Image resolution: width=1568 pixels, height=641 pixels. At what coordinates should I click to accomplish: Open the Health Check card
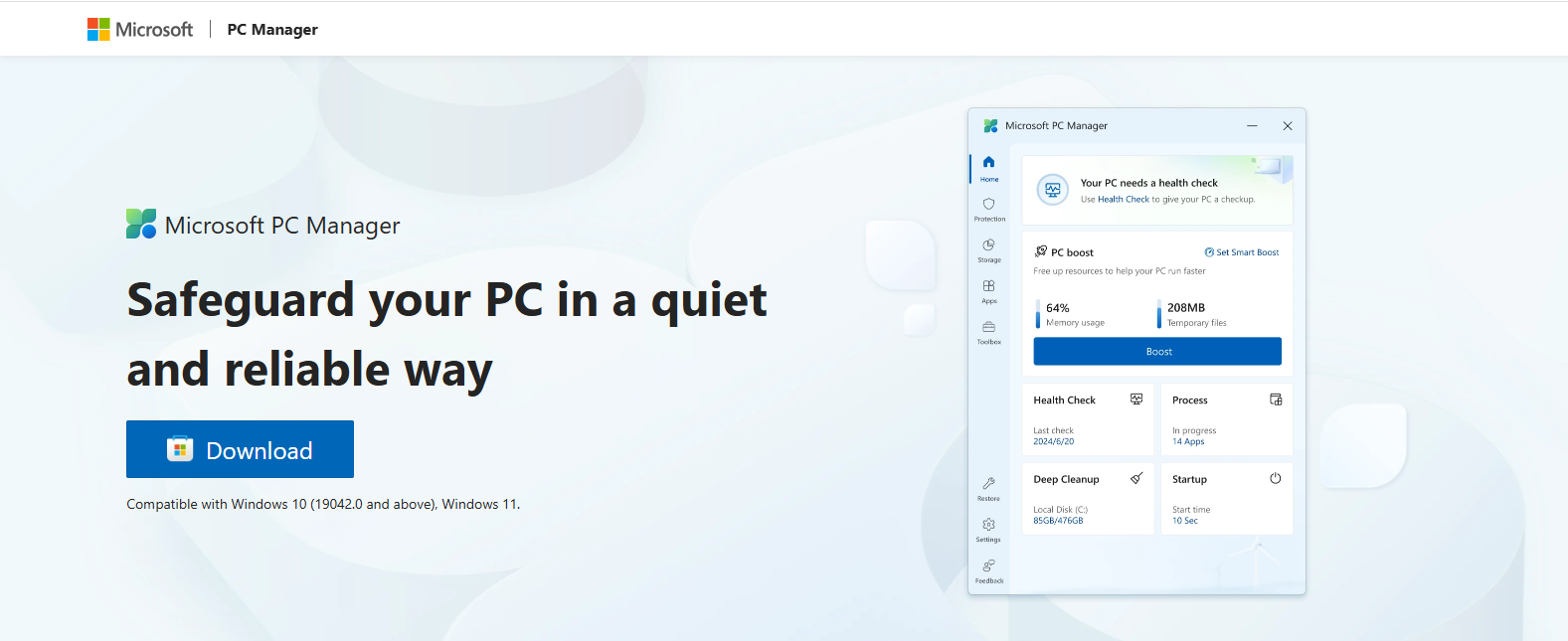[1089, 419]
